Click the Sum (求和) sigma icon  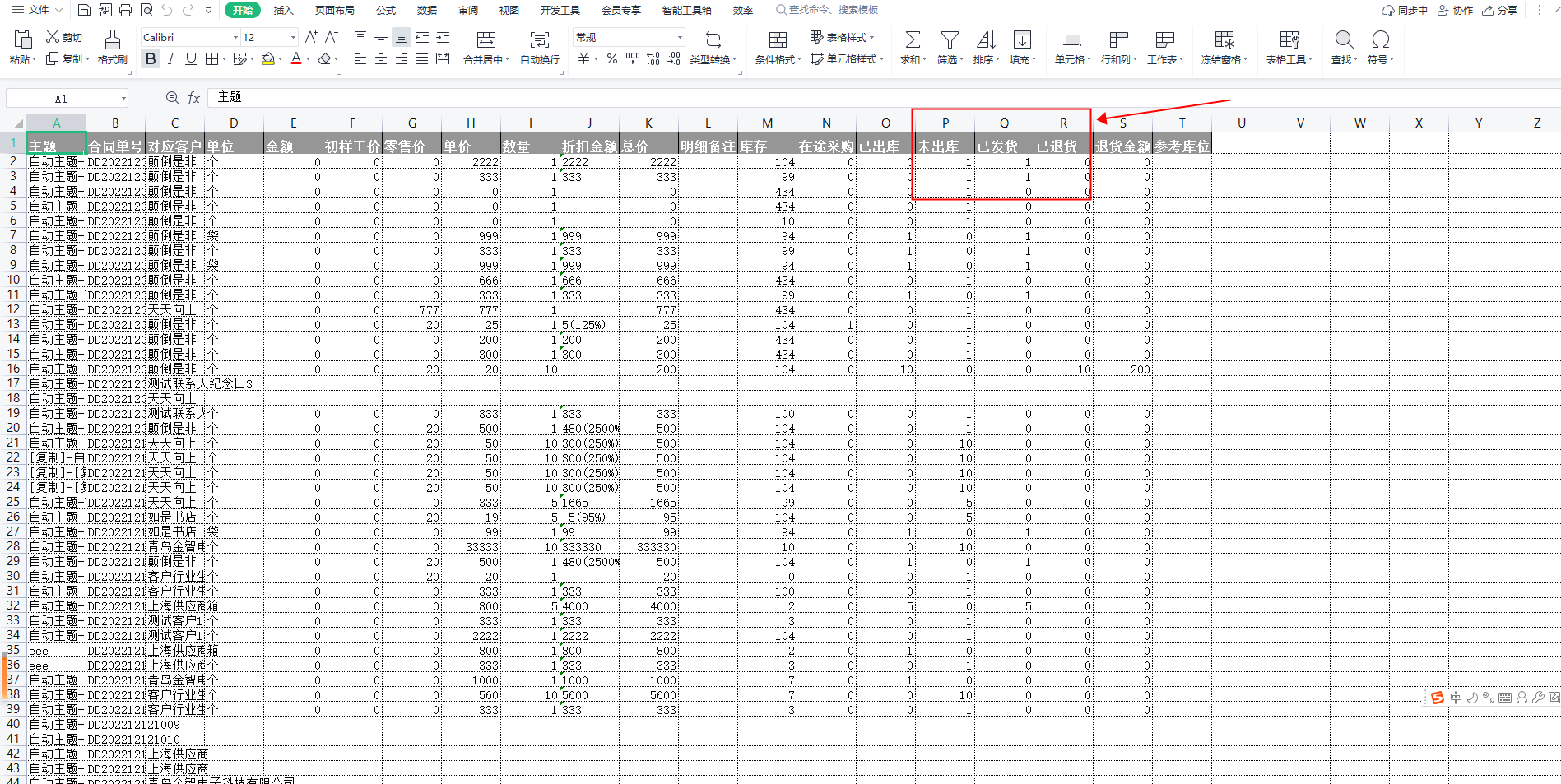tap(913, 39)
